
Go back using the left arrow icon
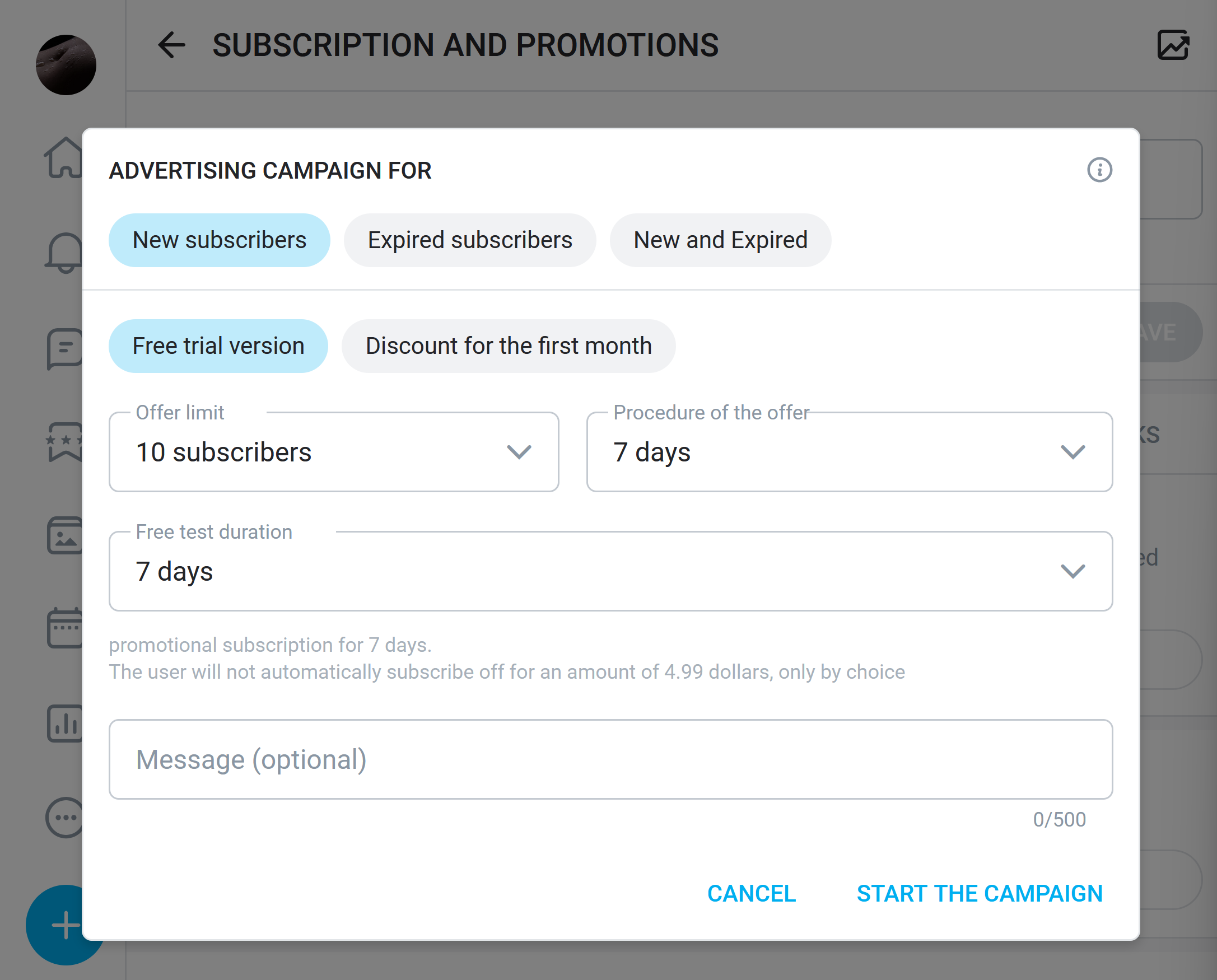[171, 45]
